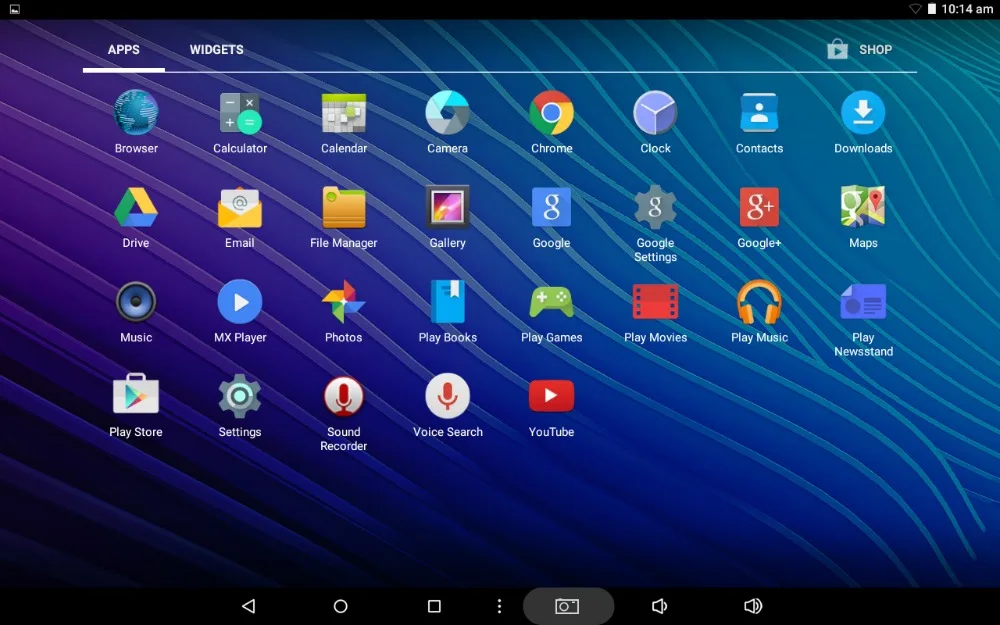Viewport: 1000px width, 625px height.
Task: Open File Manager
Action: (344, 207)
